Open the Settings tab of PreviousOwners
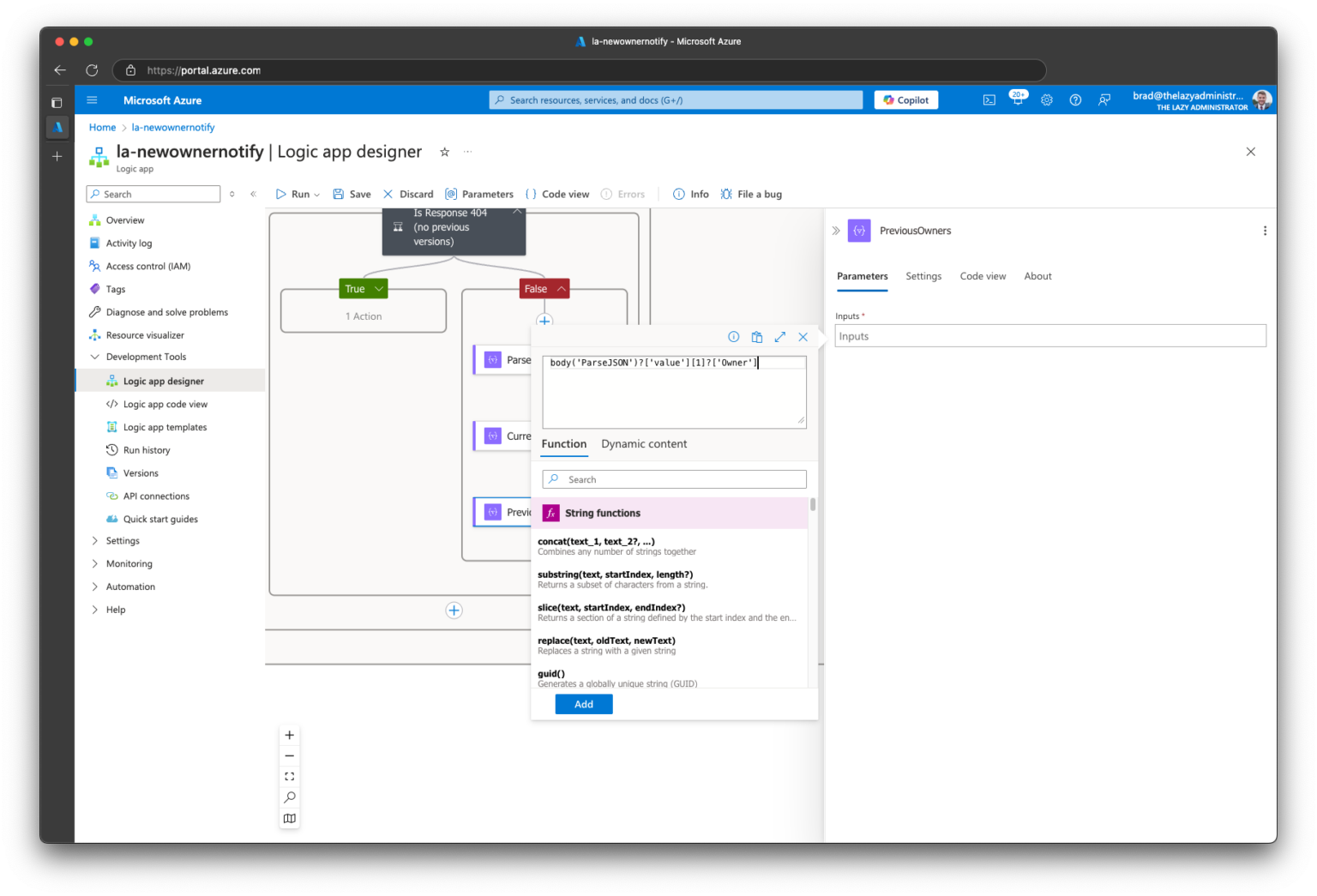 click(x=923, y=276)
